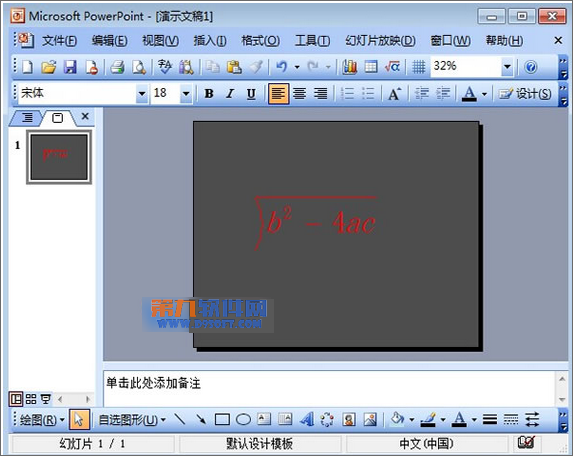Insert a diagram or organization chart
The height and width of the screenshot is (456, 573).
coord(327,419)
